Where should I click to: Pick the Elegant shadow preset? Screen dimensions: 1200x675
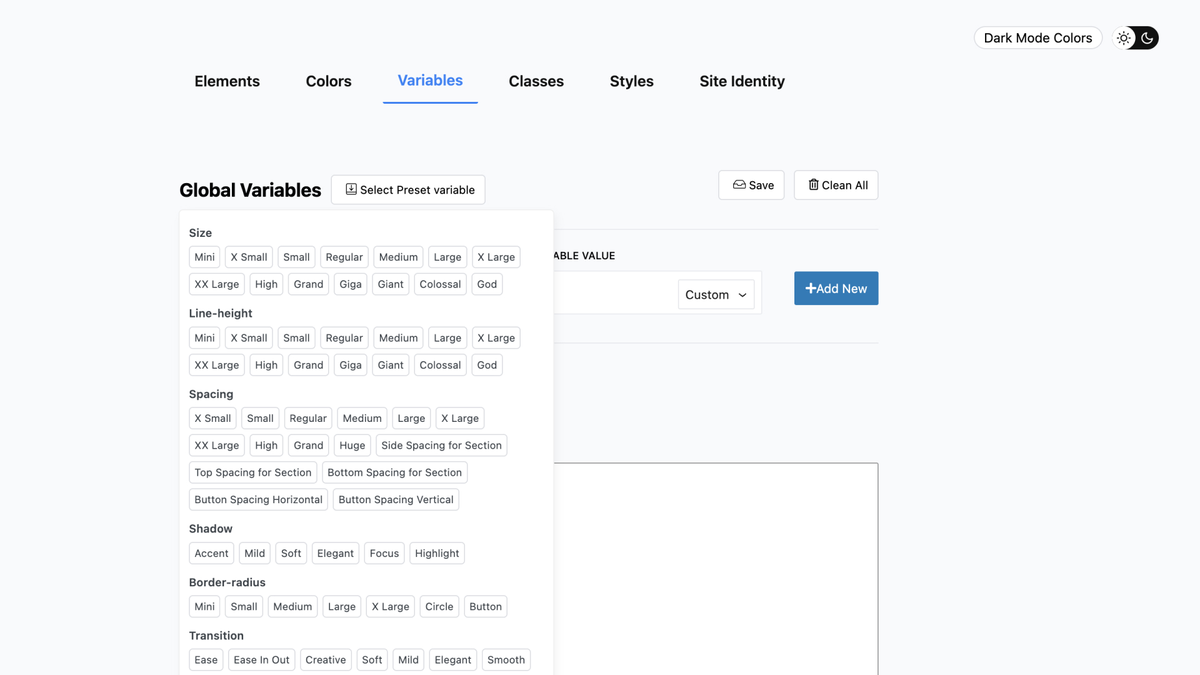(x=335, y=552)
